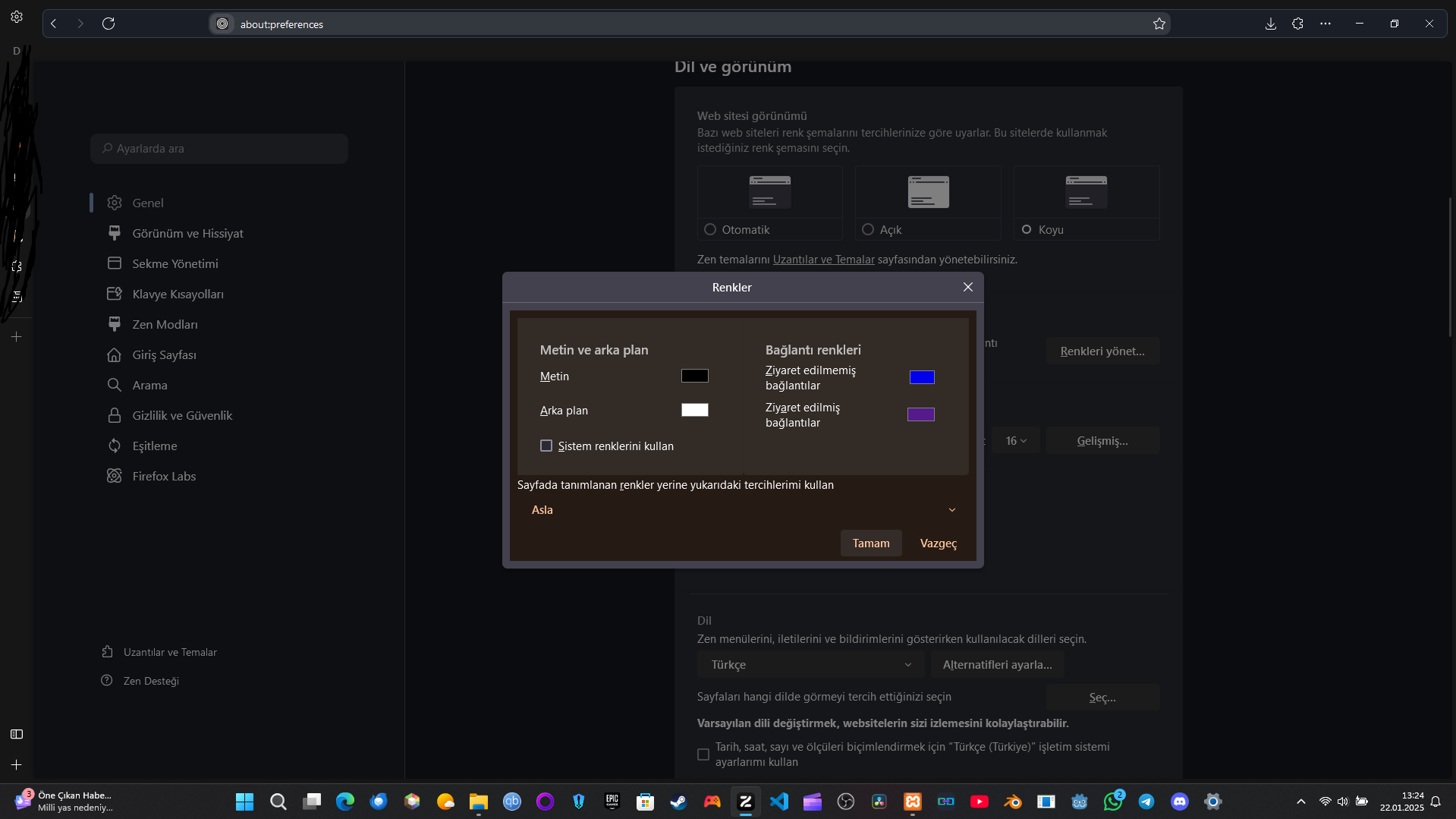
Task: Open the extensions puzzle icon
Action: pos(1297,24)
